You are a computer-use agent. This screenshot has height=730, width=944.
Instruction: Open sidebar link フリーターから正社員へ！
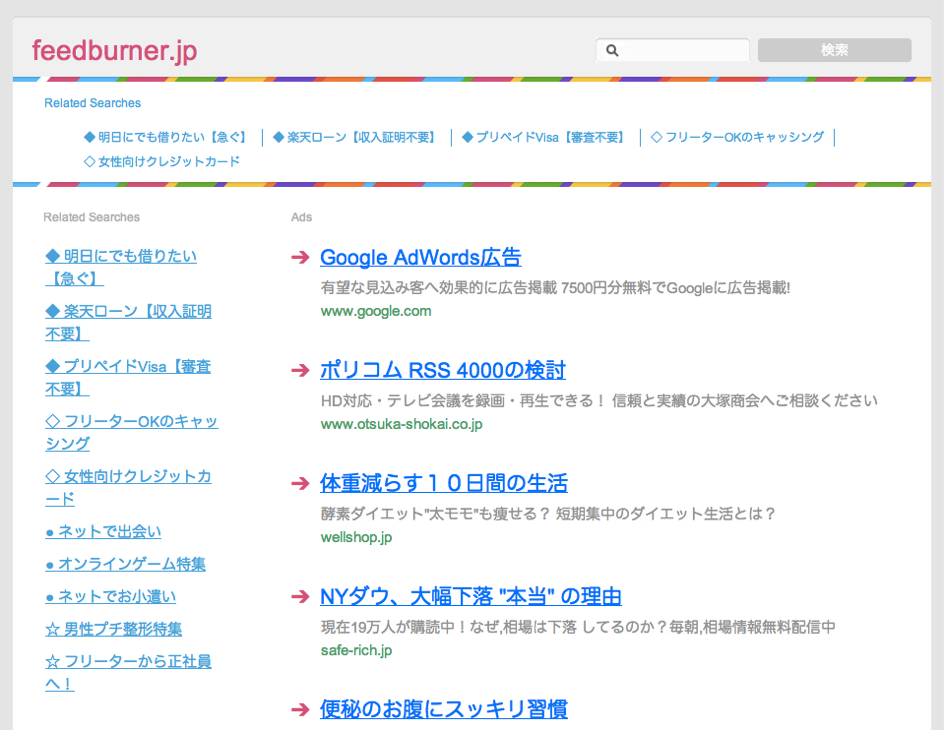(128, 673)
